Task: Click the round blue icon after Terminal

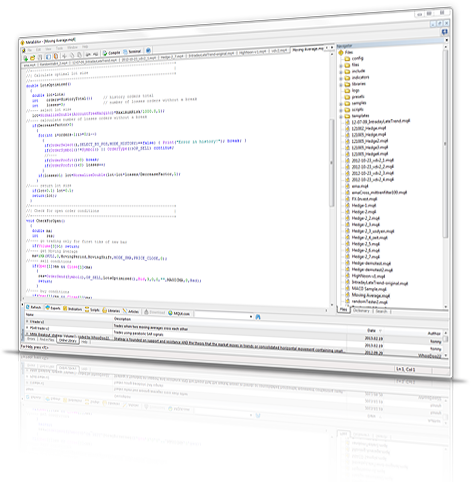Action: (148, 50)
